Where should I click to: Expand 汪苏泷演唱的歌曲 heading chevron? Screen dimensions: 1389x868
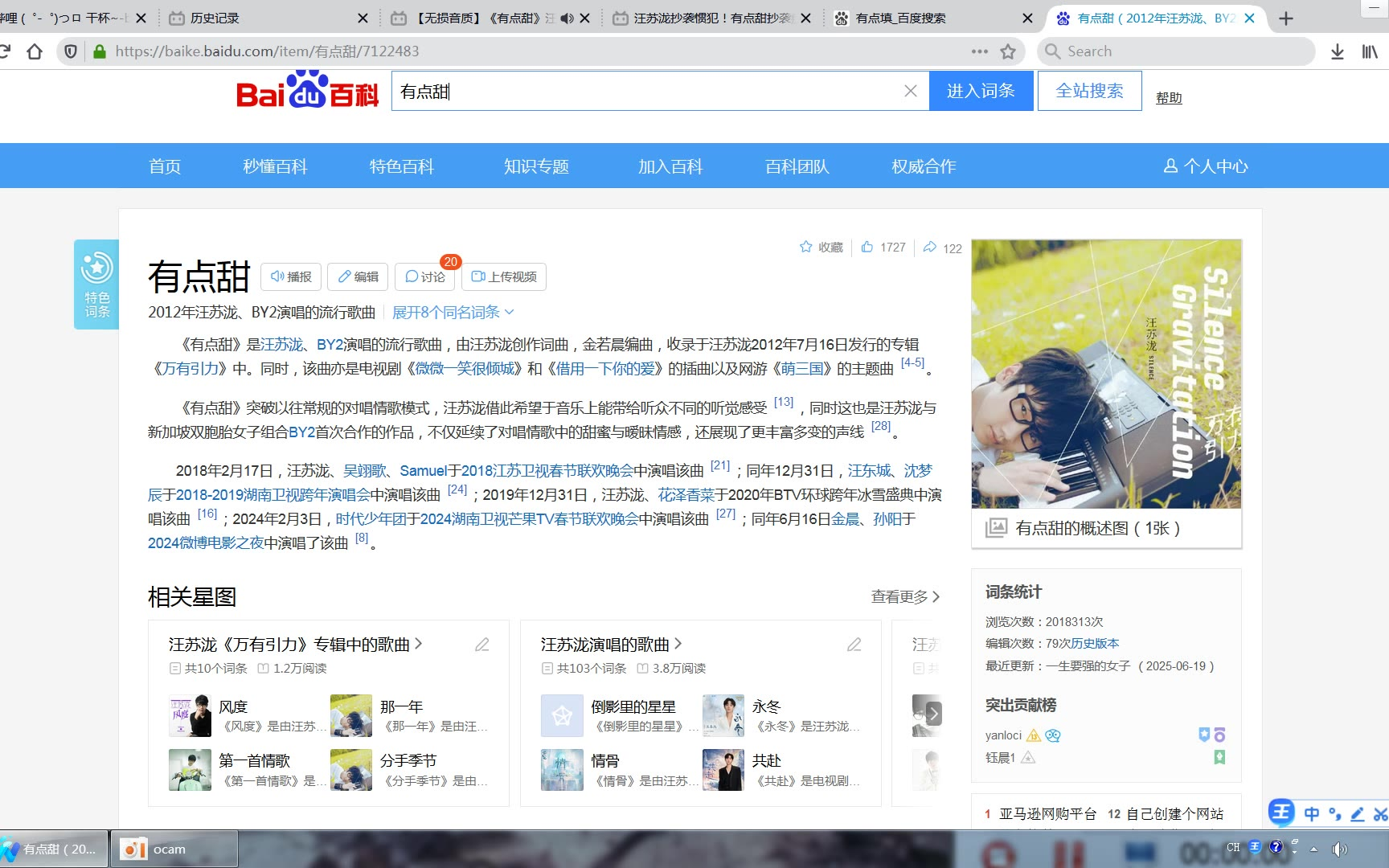click(x=678, y=644)
